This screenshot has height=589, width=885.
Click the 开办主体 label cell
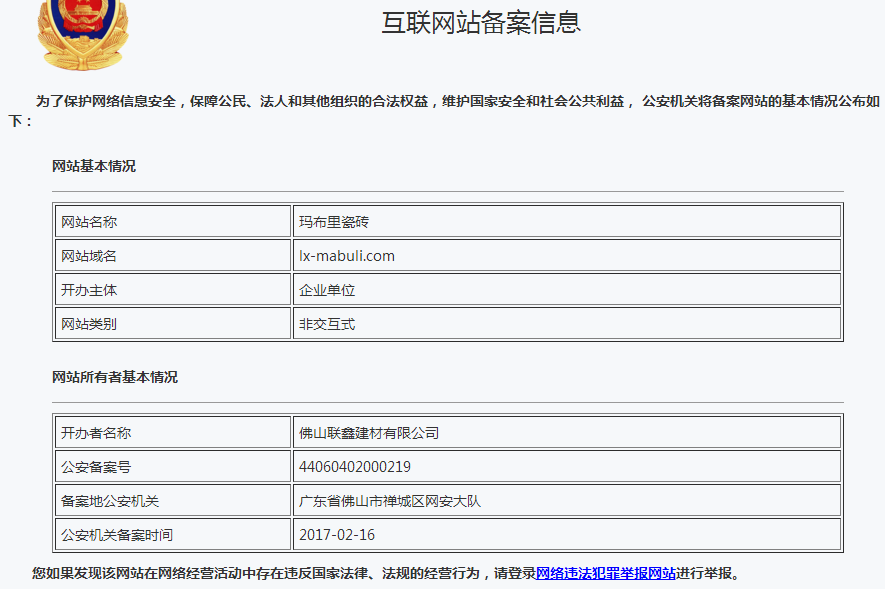[x=173, y=290]
